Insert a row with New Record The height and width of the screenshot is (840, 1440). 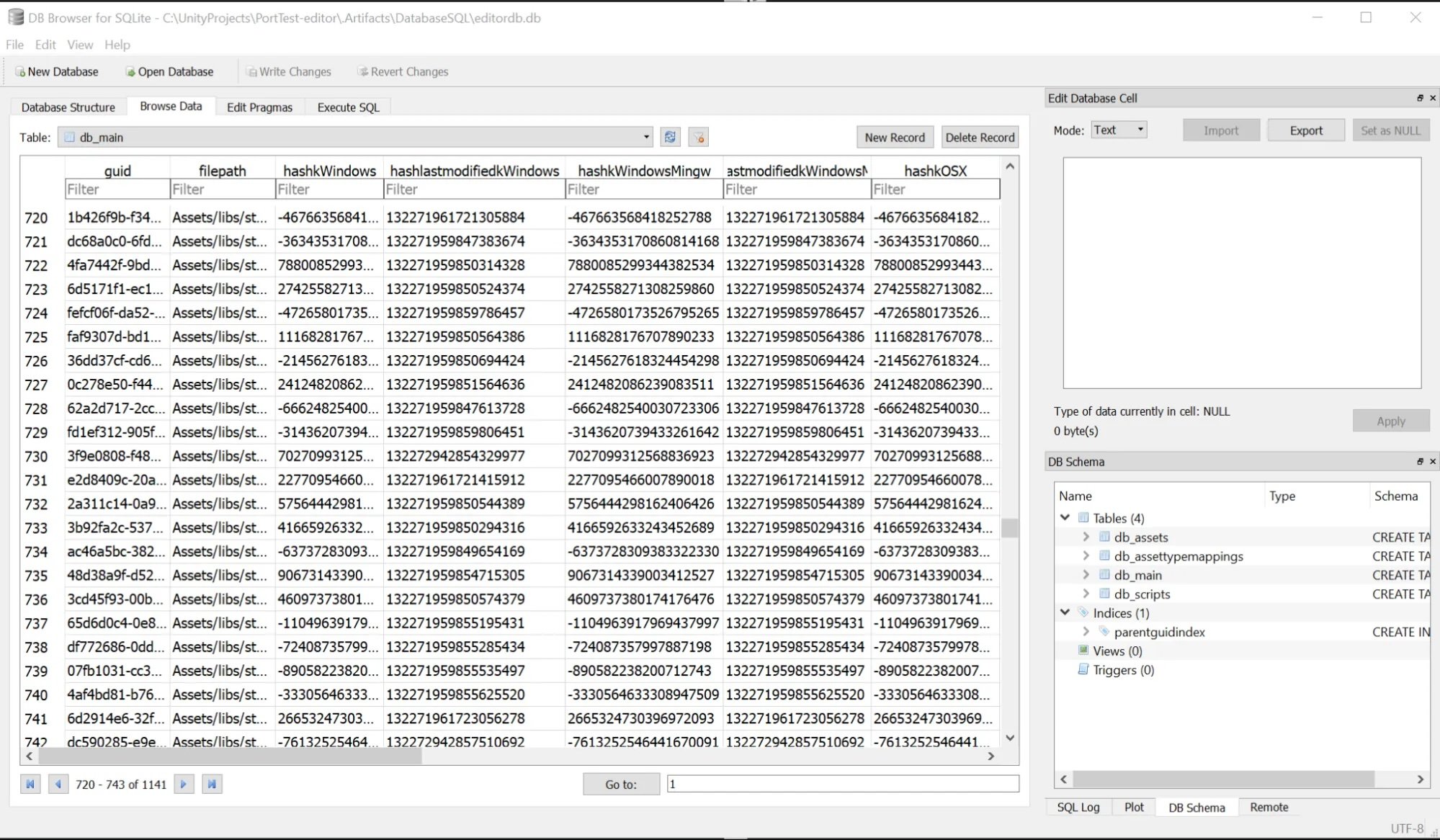[894, 137]
